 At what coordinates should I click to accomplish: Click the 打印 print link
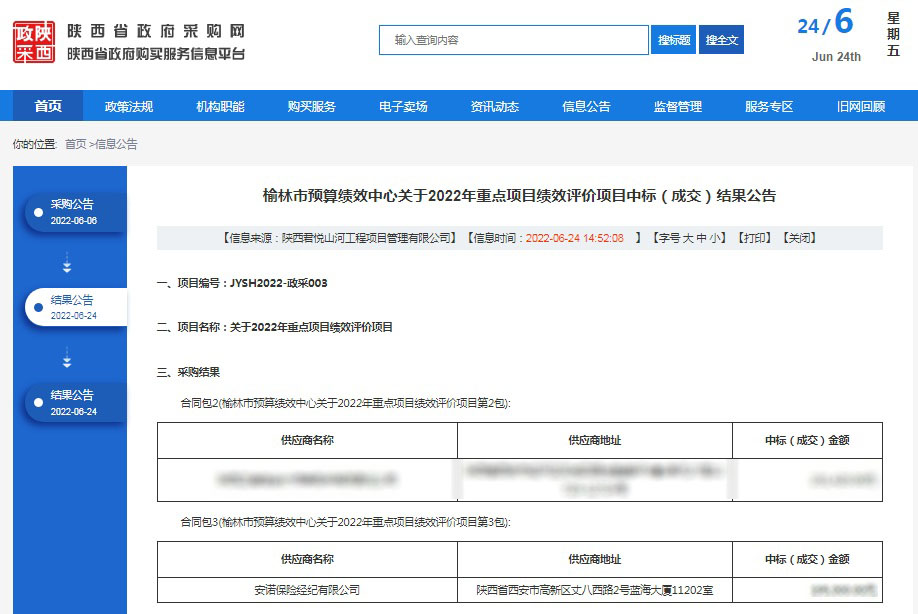[755, 238]
